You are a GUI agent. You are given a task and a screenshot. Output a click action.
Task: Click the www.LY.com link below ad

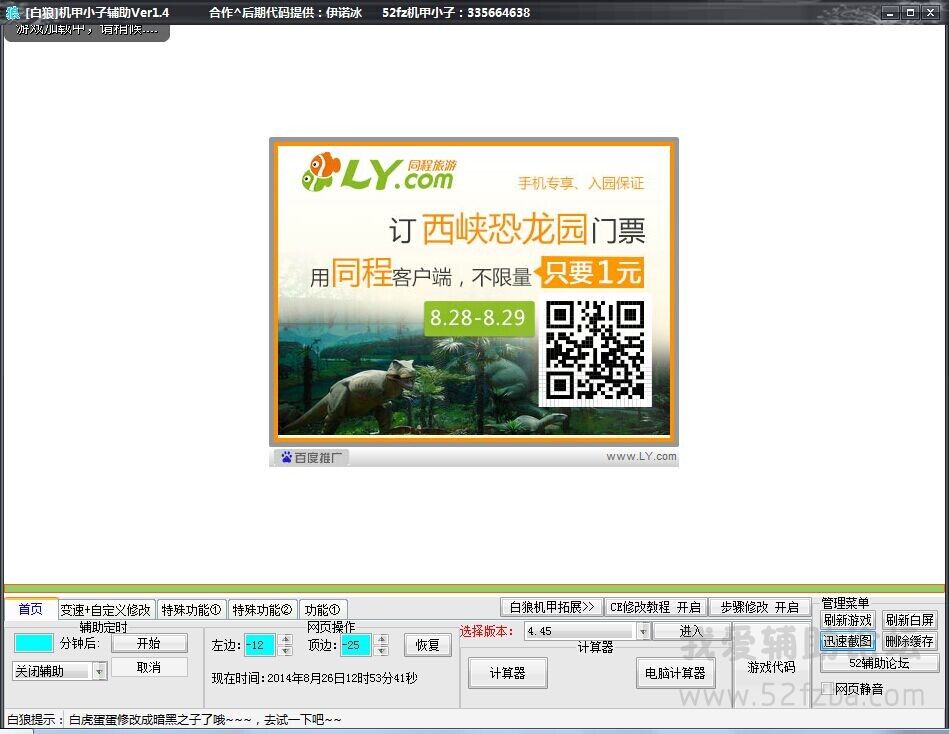[x=641, y=456]
